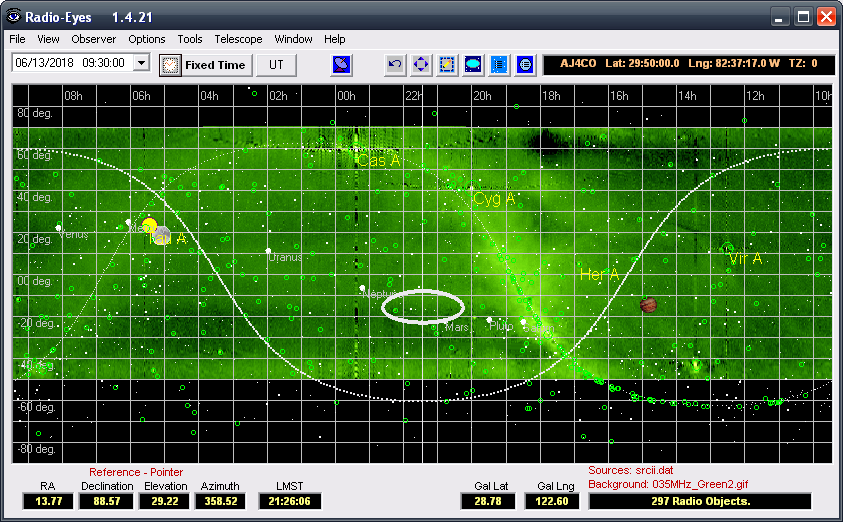Screen dimensions: 843x522
Task: Open the date and time dropdown arrow
Action: [x=140, y=63]
